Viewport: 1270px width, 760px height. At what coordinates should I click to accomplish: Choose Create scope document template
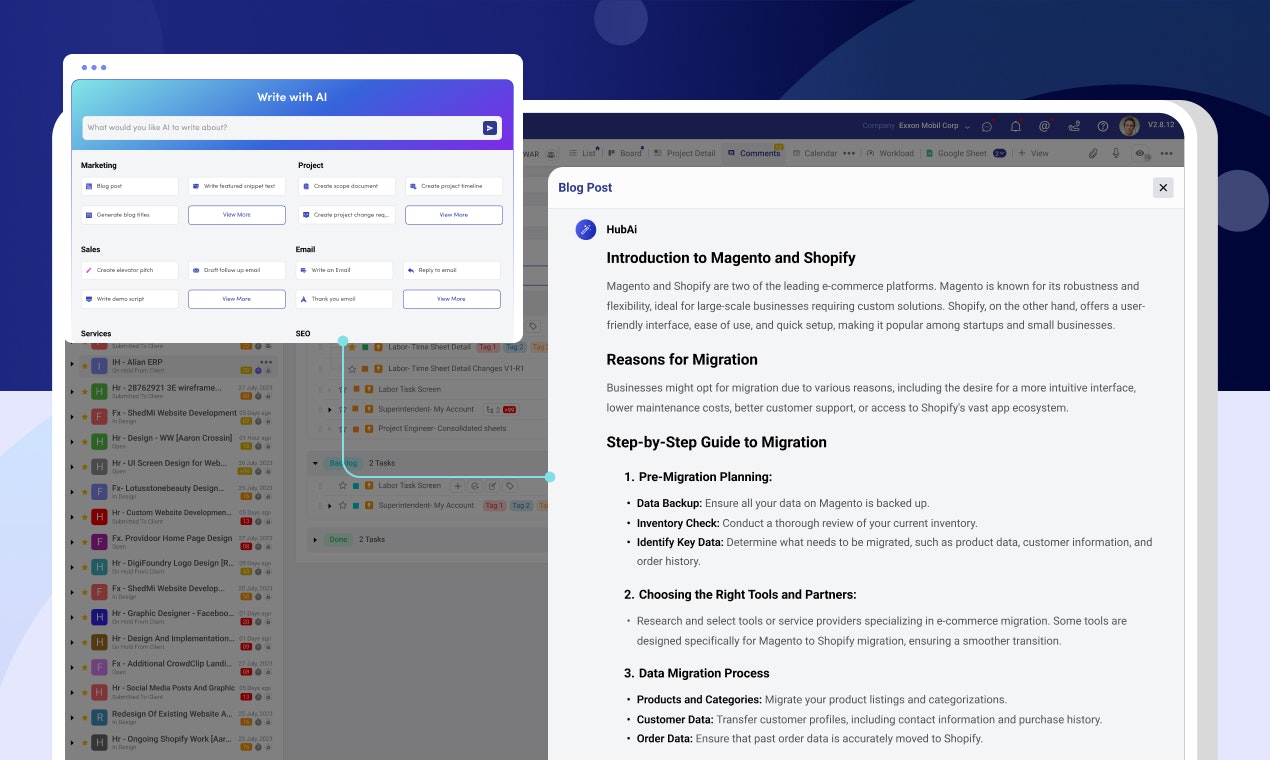pyautogui.click(x=347, y=186)
